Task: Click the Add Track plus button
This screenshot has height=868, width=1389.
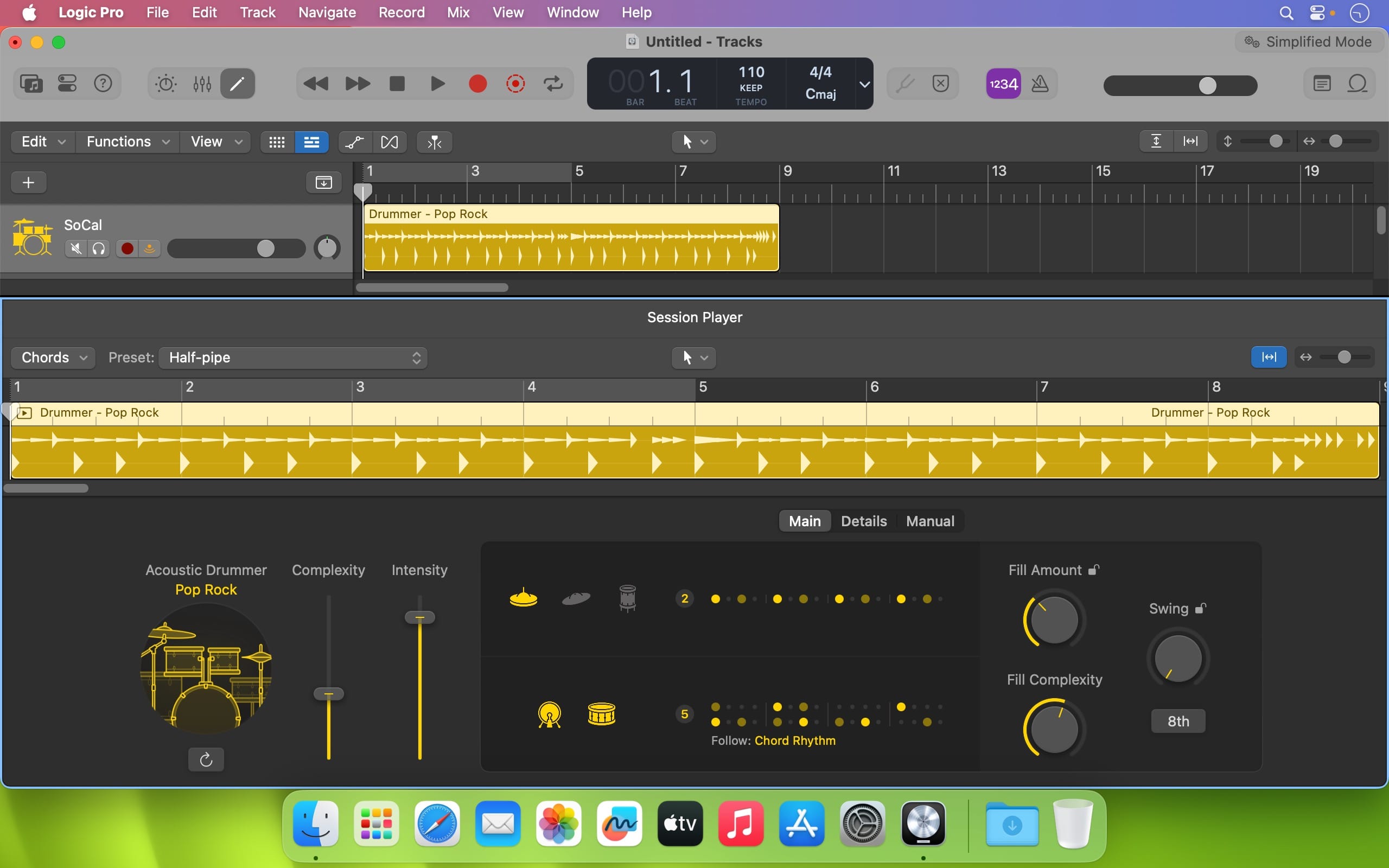Action: (x=29, y=183)
